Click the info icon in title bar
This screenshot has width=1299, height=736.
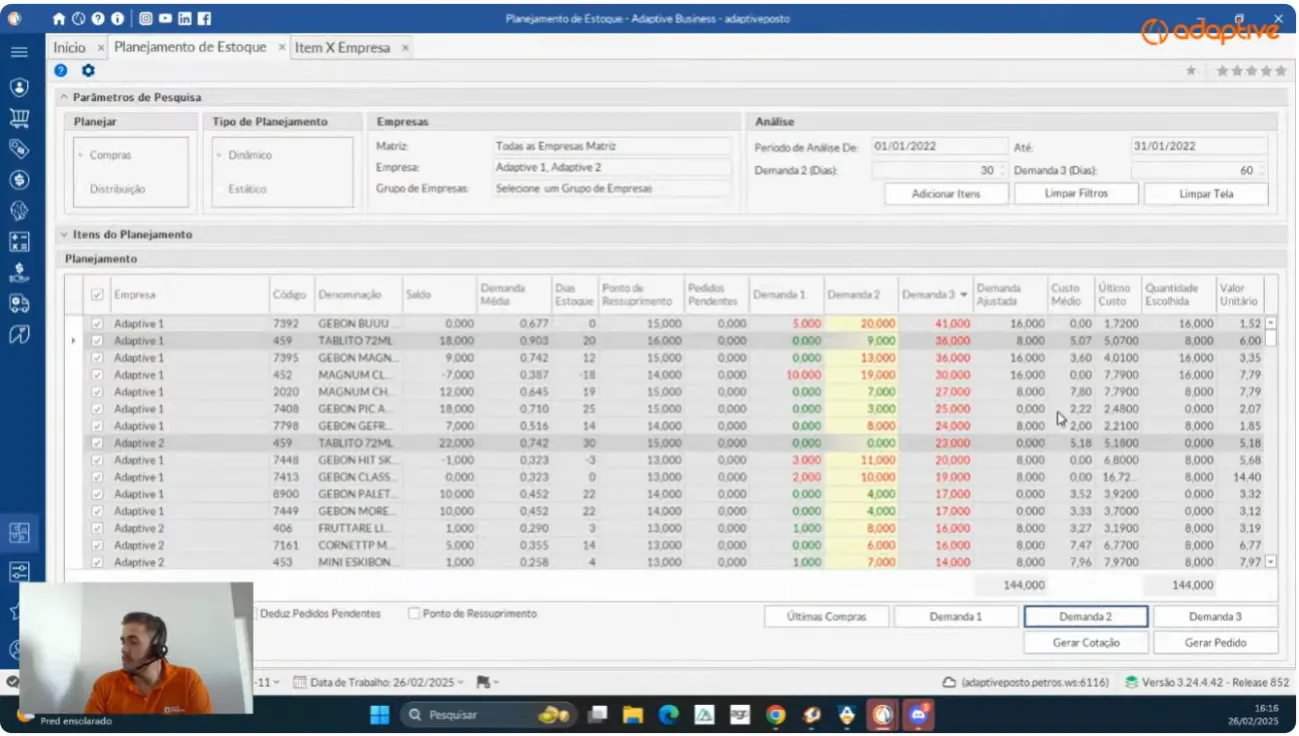point(117,18)
